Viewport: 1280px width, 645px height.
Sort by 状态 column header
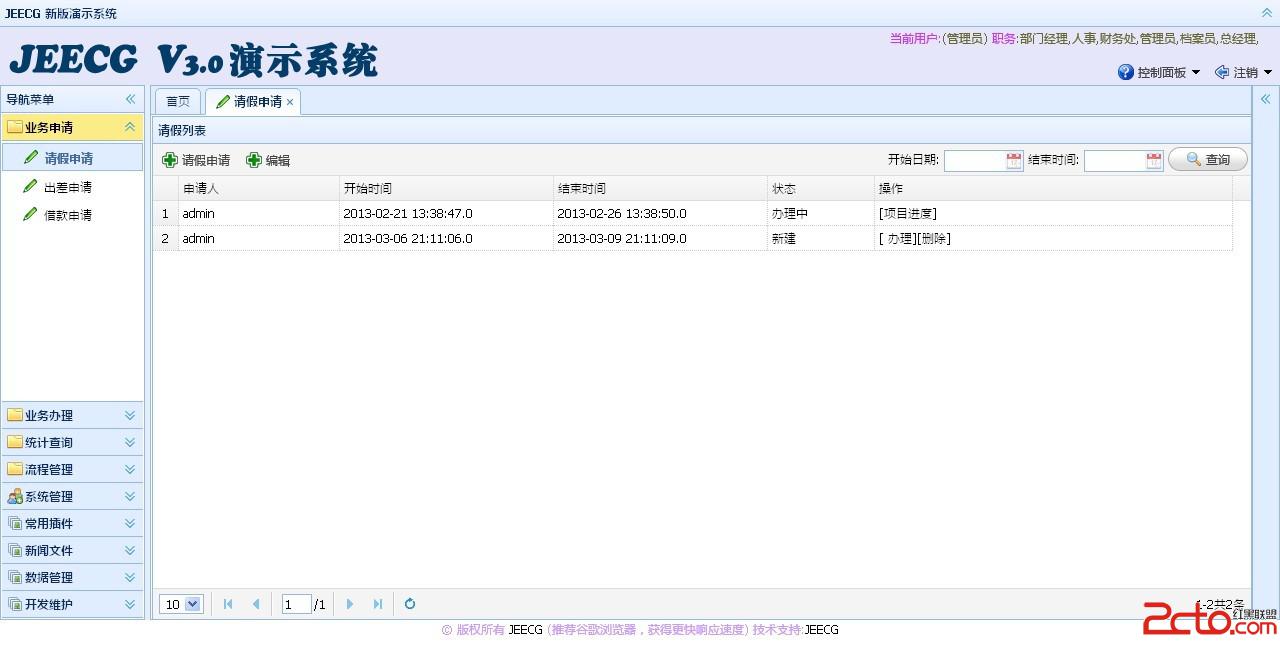[x=821, y=188]
